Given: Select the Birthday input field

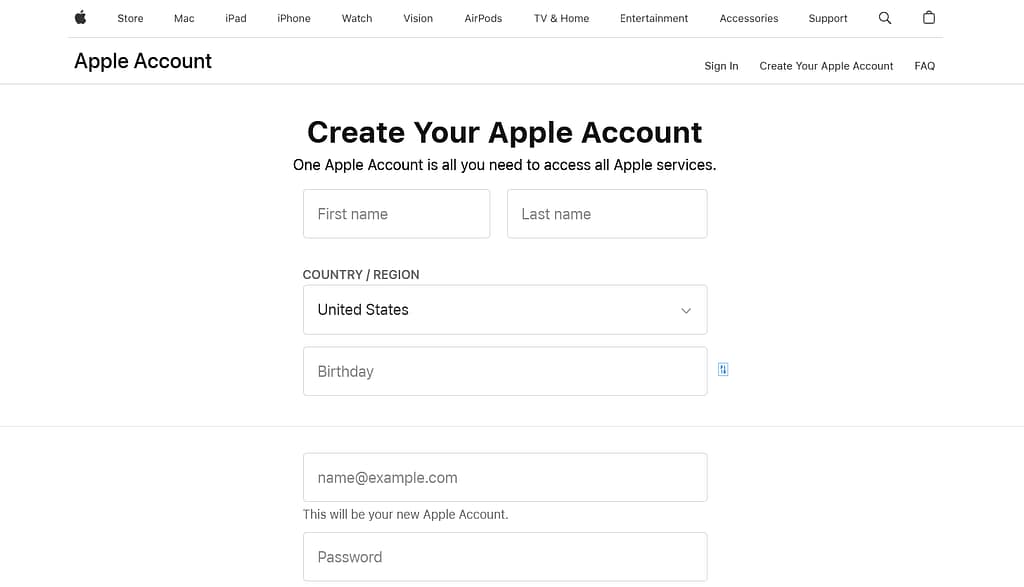Looking at the screenshot, I should click(504, 371).
